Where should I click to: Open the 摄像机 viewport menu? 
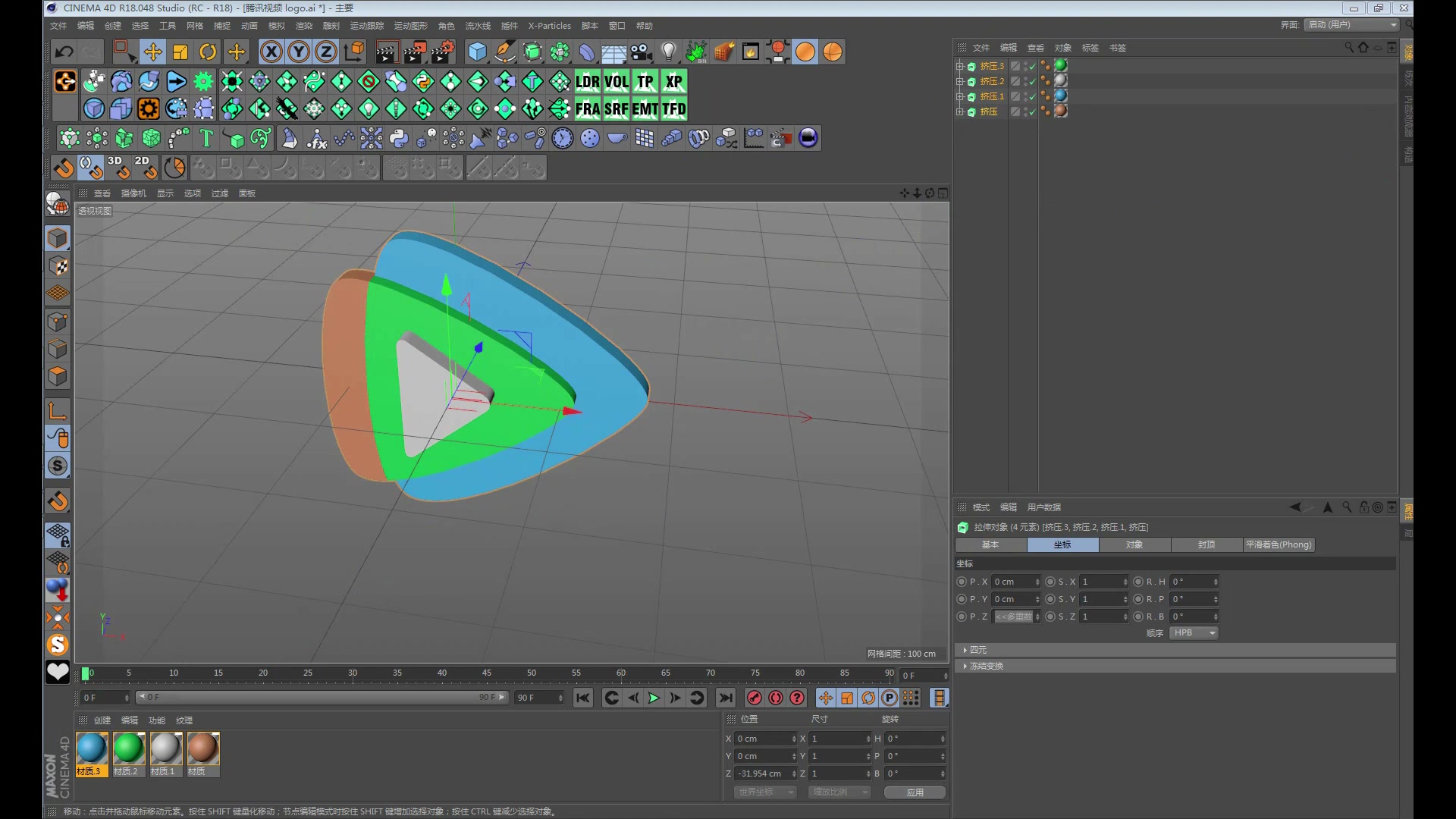pos(133,193)
